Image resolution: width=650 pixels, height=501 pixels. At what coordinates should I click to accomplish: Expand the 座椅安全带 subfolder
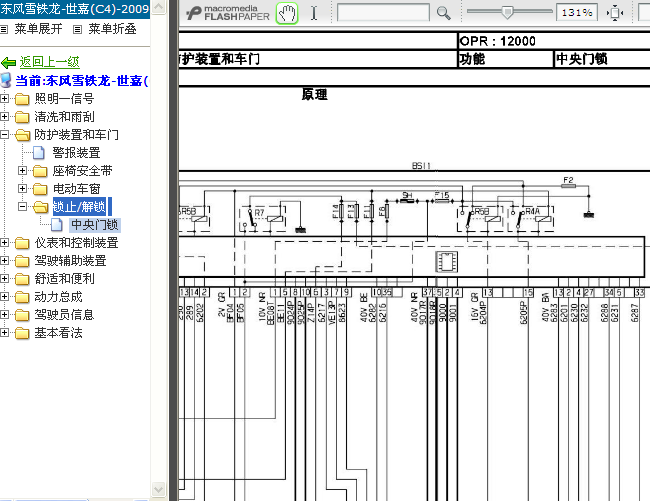pyautogui.click(x=22, y=170)
